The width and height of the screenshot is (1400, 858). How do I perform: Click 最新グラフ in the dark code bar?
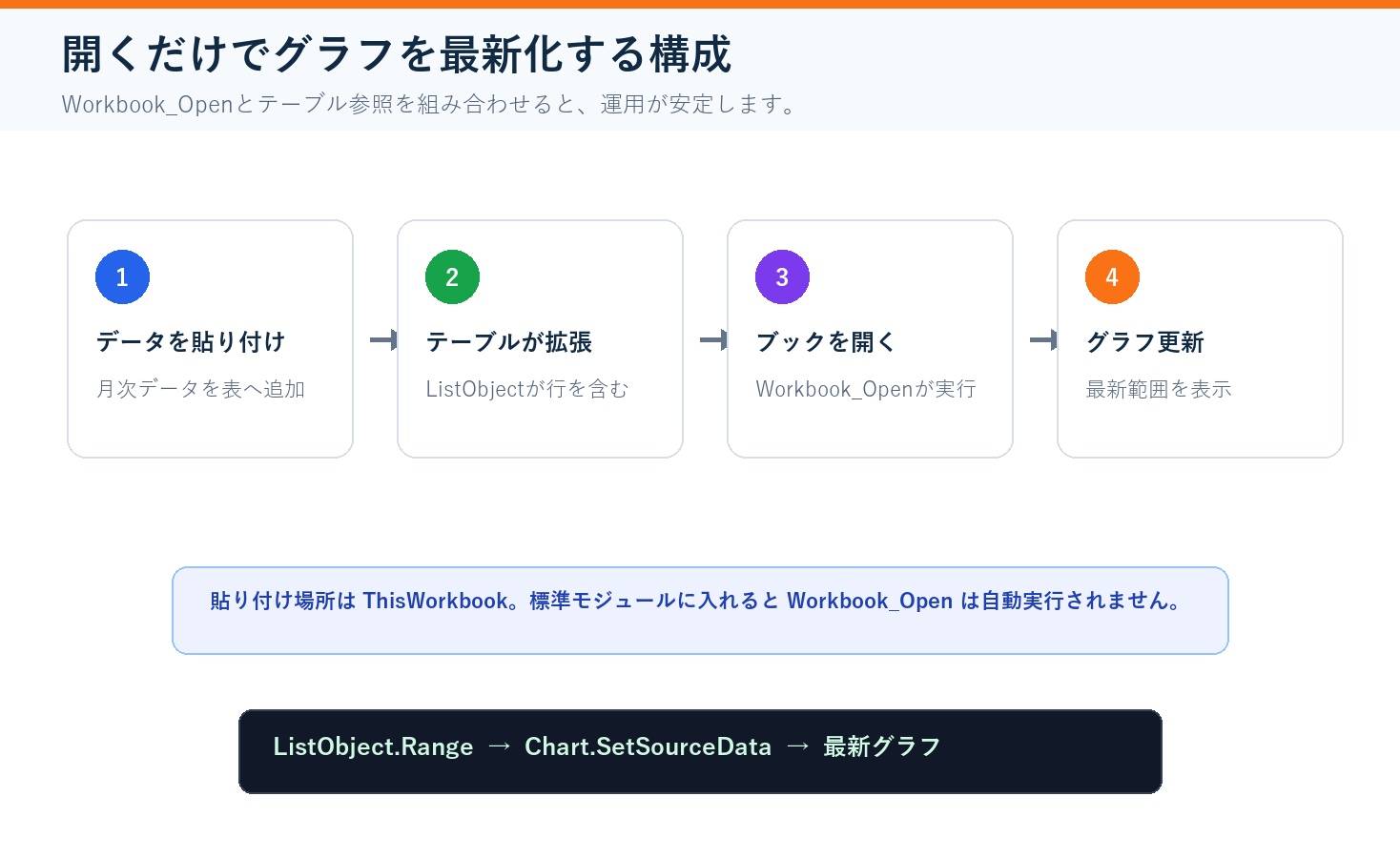click(x=882, y=746)
